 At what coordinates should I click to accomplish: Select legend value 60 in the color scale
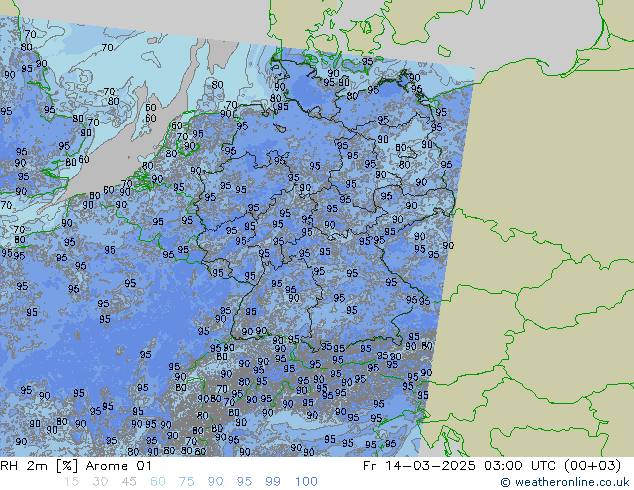click(x=158, y=482)
